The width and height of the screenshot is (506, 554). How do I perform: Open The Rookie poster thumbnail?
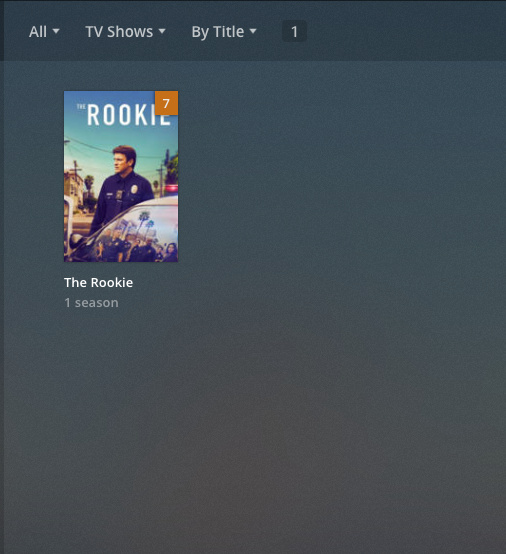pos(121,176)
